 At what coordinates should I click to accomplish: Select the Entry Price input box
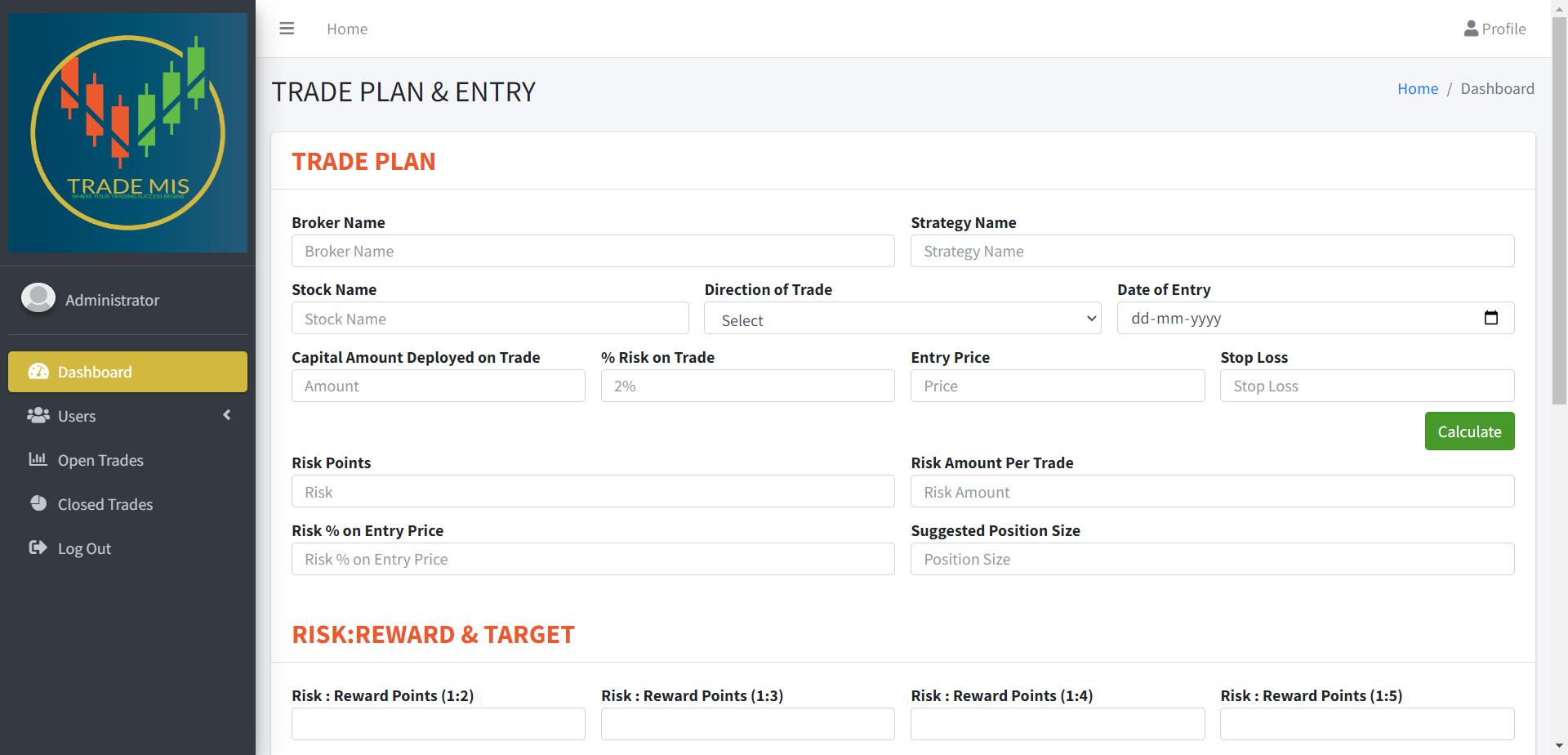click(x=1057, y=386)
